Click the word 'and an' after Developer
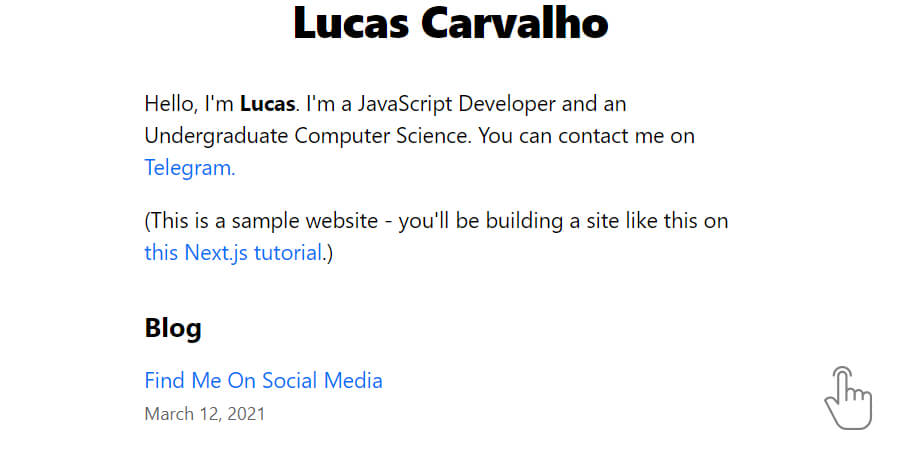Viewport: 900px width, 450px height. pos(594,105)
